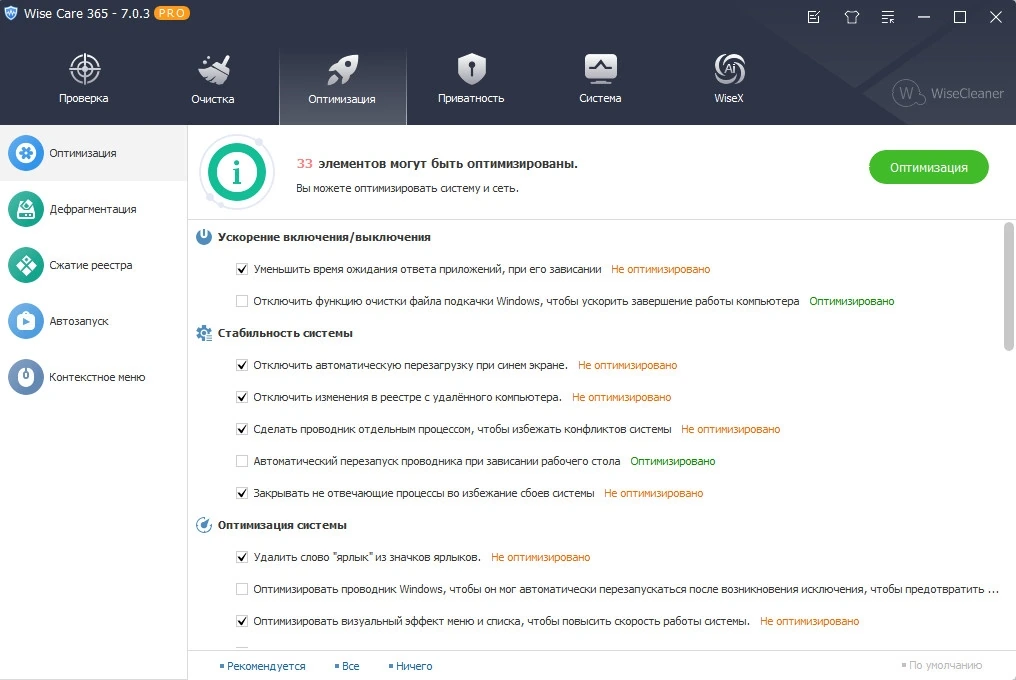Click the feedback note icon in title bar

(814, 17)
